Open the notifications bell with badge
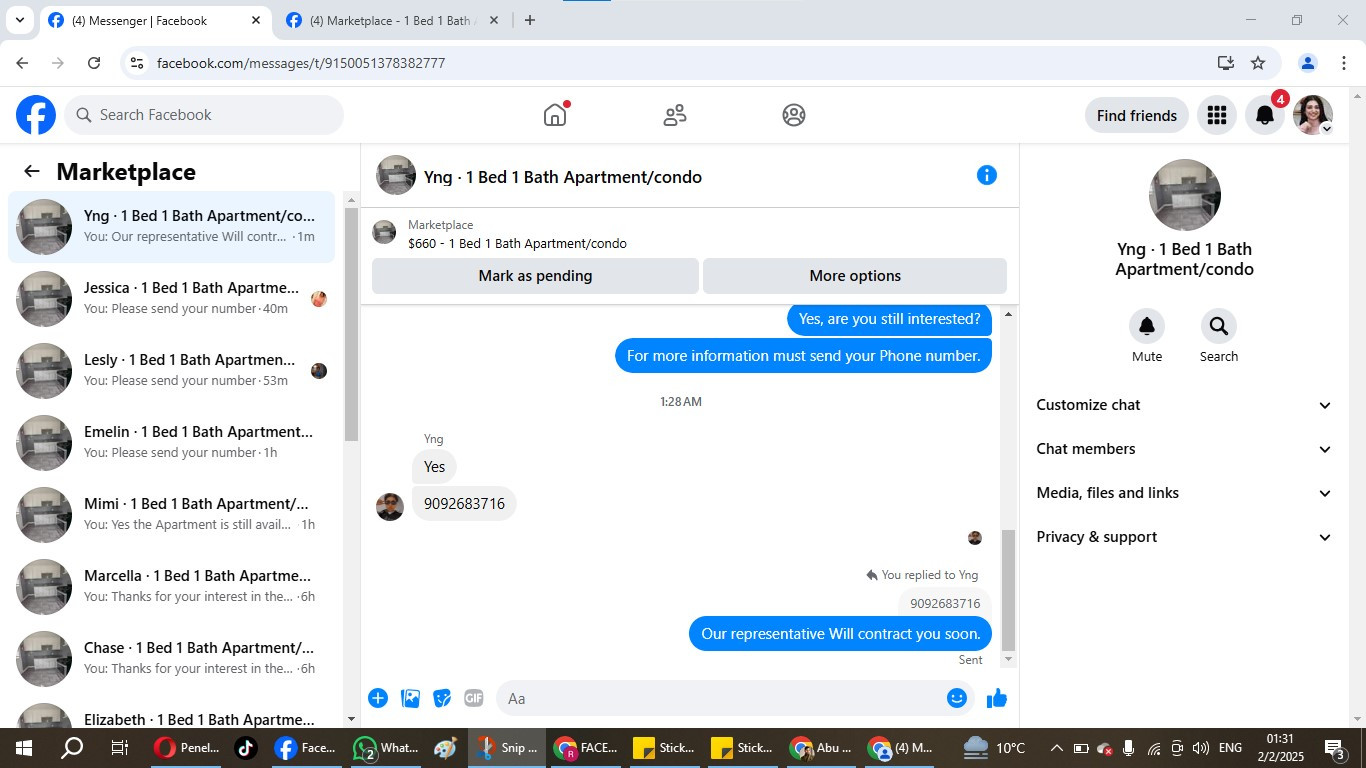Screen dimensions: 1366x768 [x=1265, y=115]
